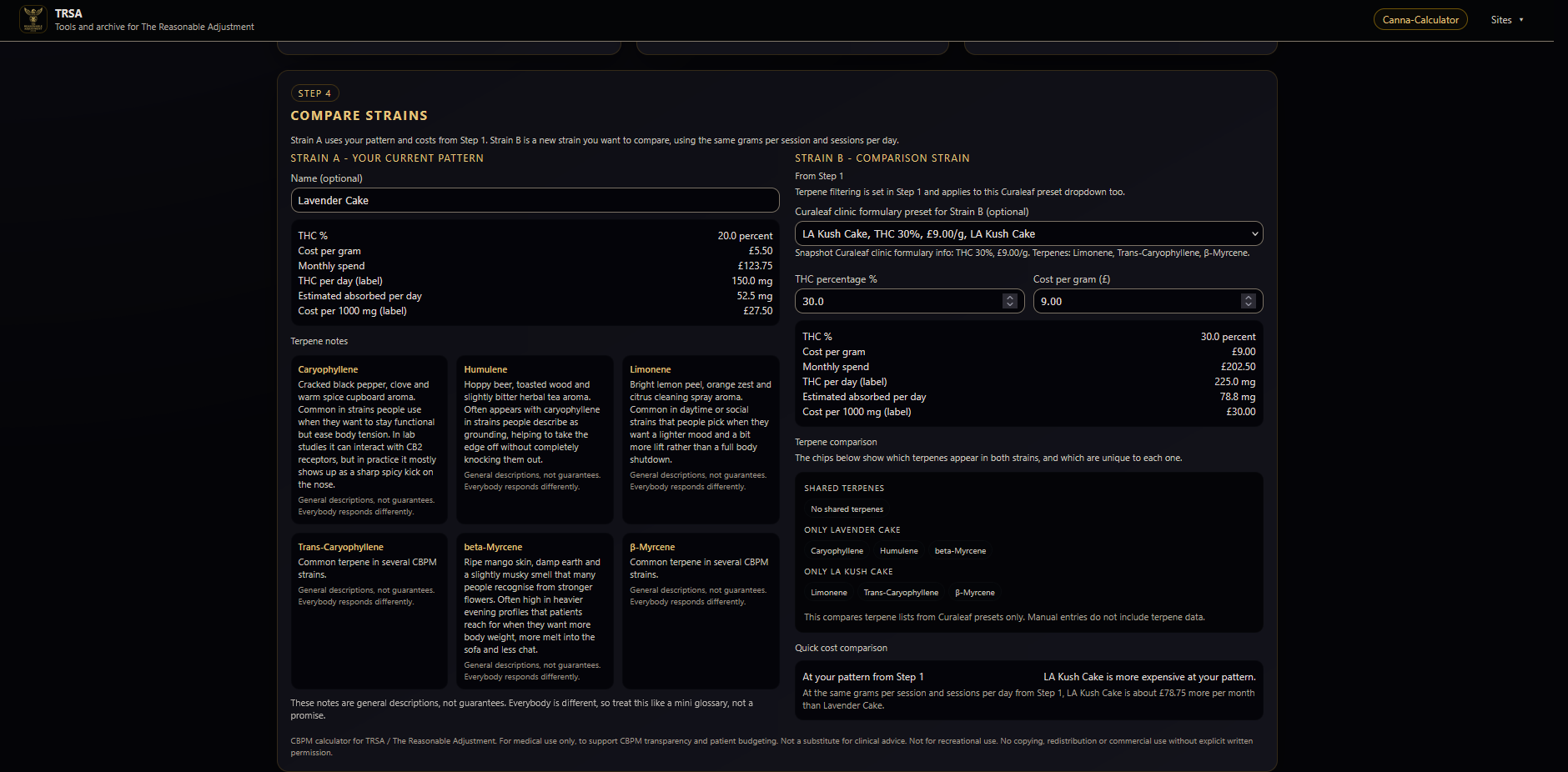This screenshot has width=1568, height=772.
Task: Click 'At your pattern from Step 1' label
Action: point(862,677)
